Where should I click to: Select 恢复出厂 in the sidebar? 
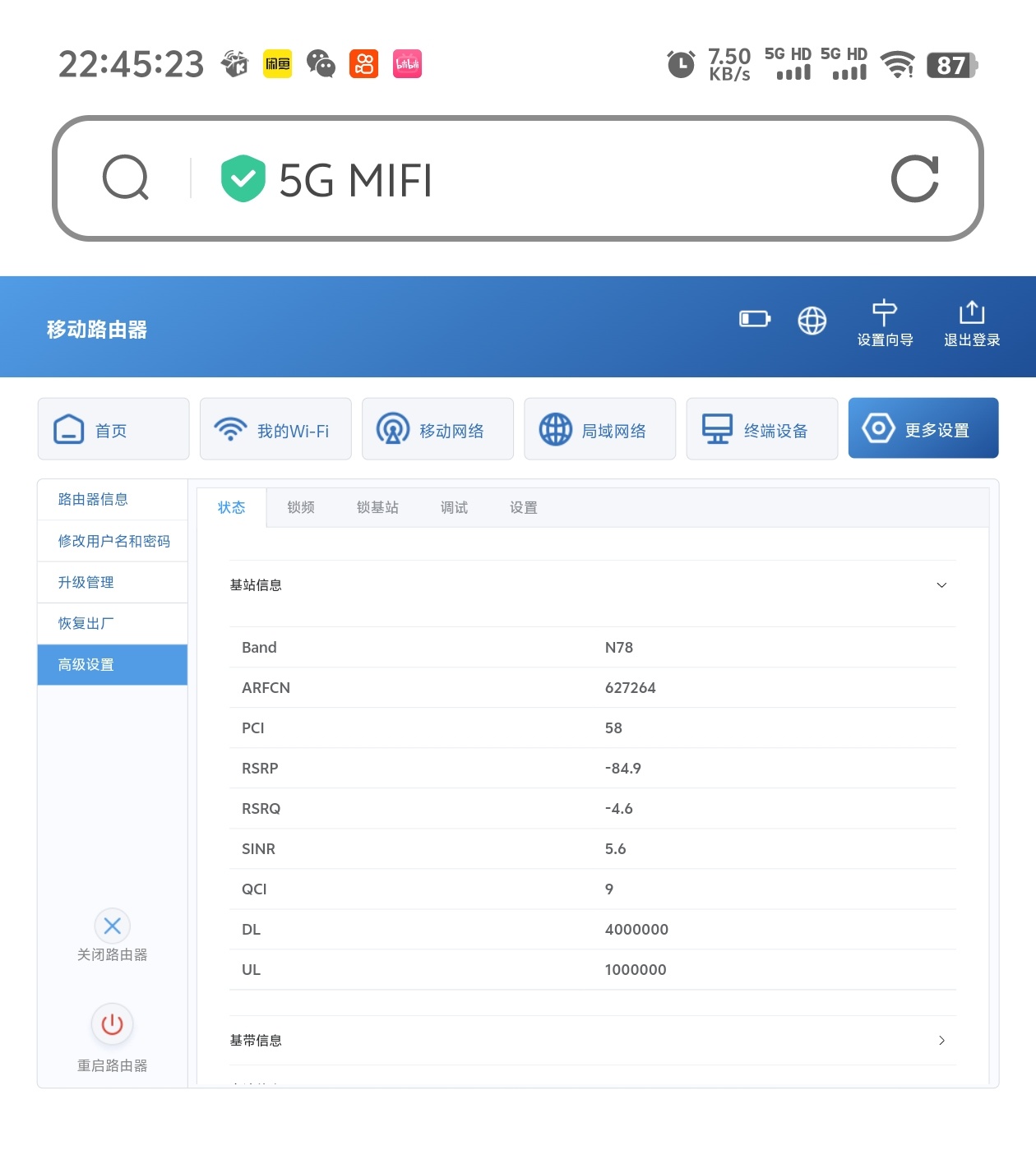click(x=86, y=623)
